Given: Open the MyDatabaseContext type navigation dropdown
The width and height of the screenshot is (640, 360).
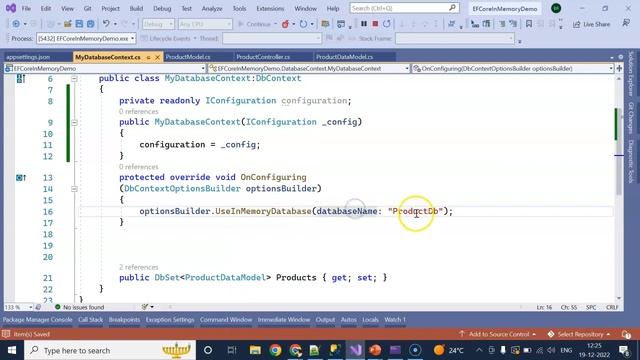Looking at the screenshot, I should click(x=309, y=69).
